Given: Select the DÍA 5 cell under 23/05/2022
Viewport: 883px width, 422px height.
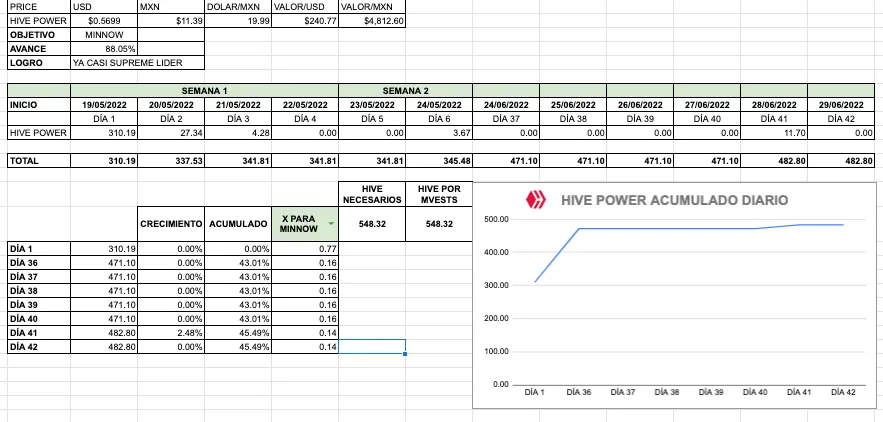Looking at the screenshot, I should pyautogui.click(x=372, y=119).
